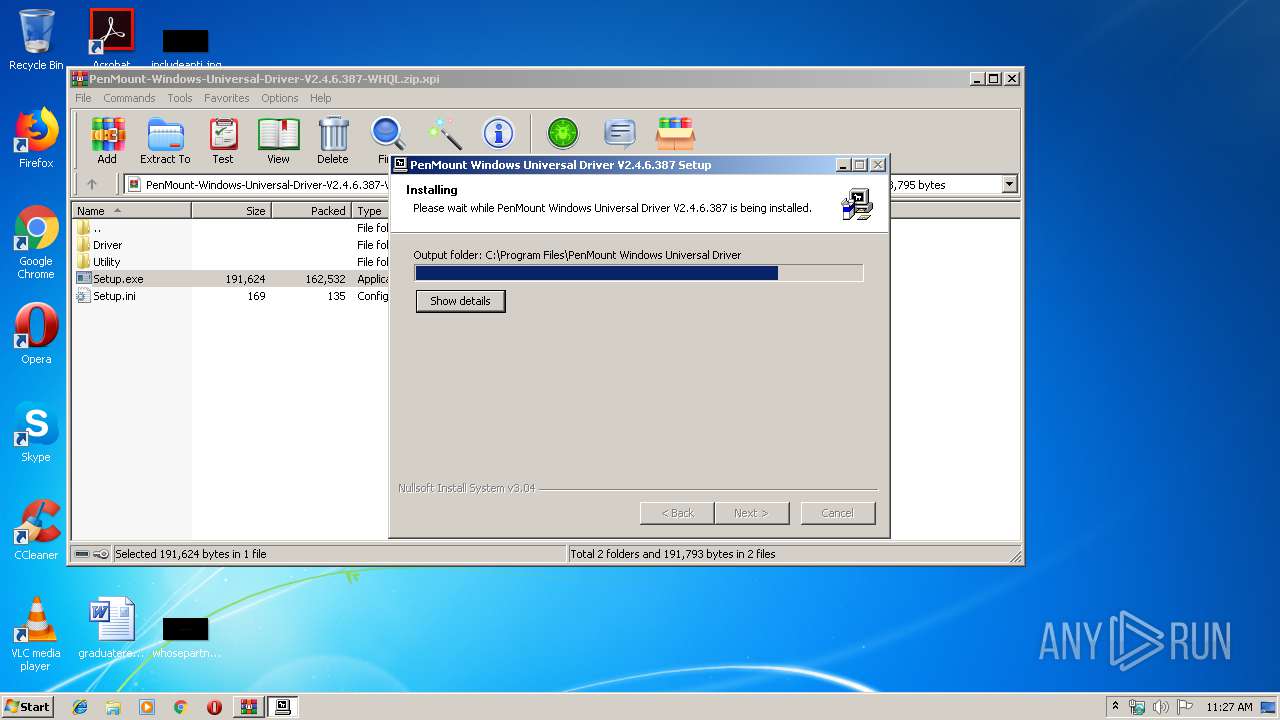Click the Test archive icon
1280x720 pixels.
[223, 140]
